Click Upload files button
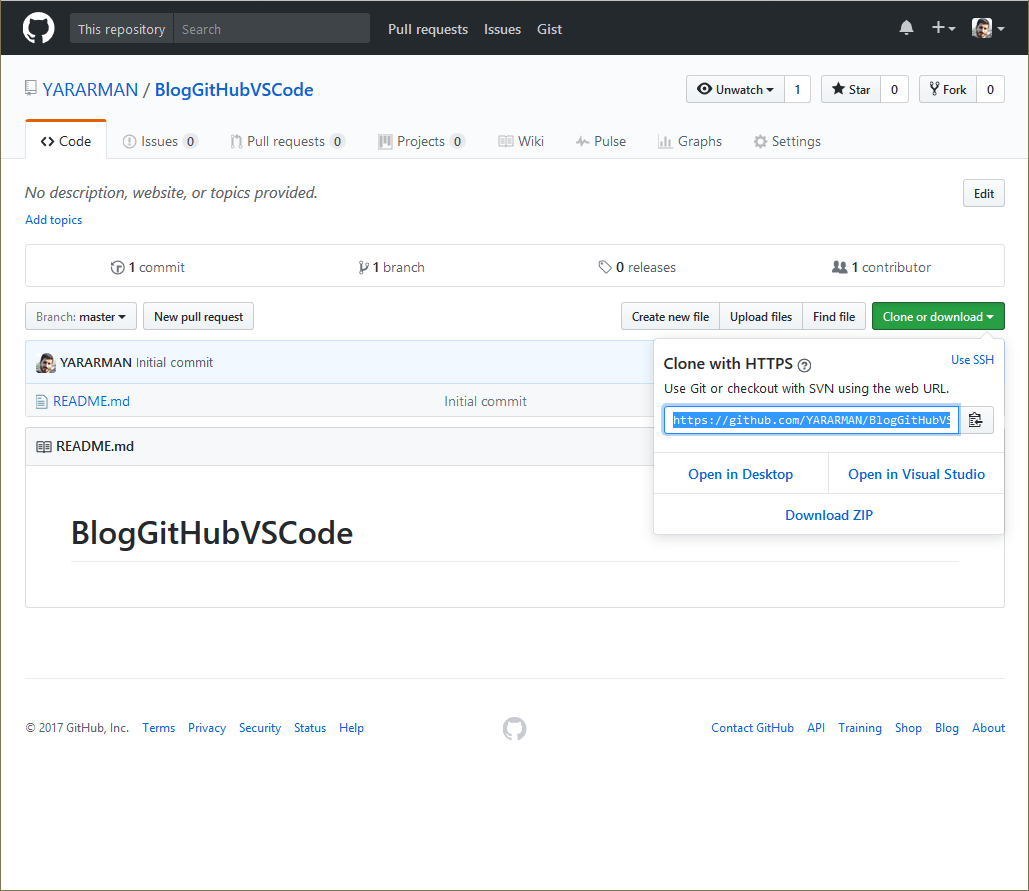 coord(761,316)
